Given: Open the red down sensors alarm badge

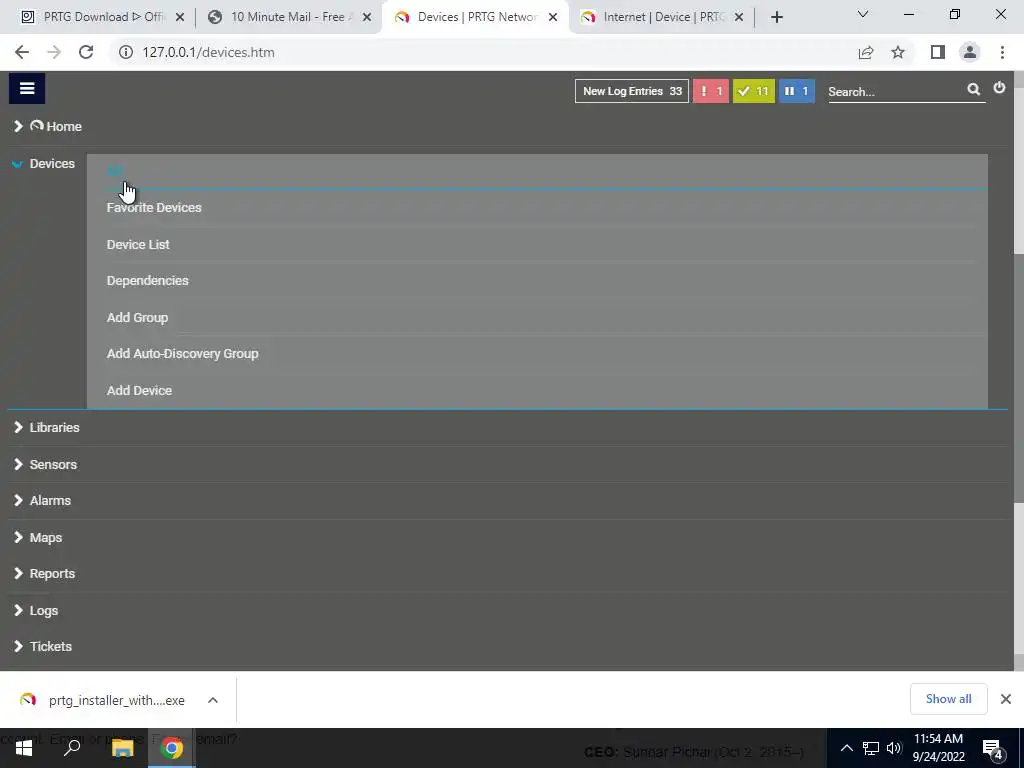Looking at the screenshot, I should (x=711, y=91).
